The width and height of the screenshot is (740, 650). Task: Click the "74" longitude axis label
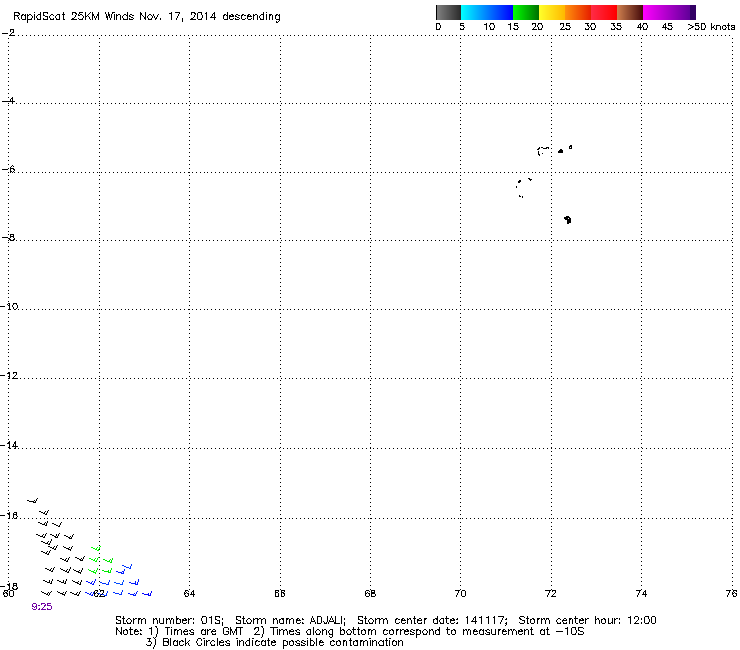(x=641, y=593)
